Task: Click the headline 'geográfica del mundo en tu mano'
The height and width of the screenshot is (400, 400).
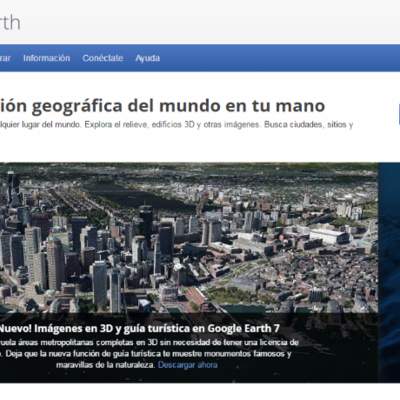Action: 178,106
